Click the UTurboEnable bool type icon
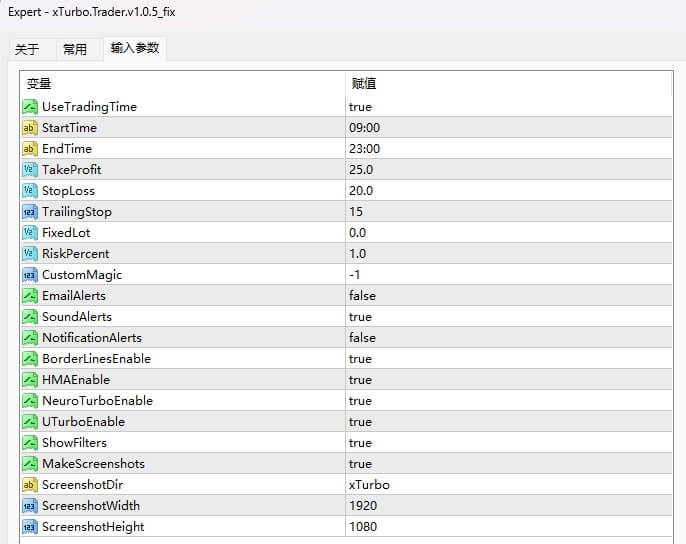 pyautogui.click(x=30, y=422)
